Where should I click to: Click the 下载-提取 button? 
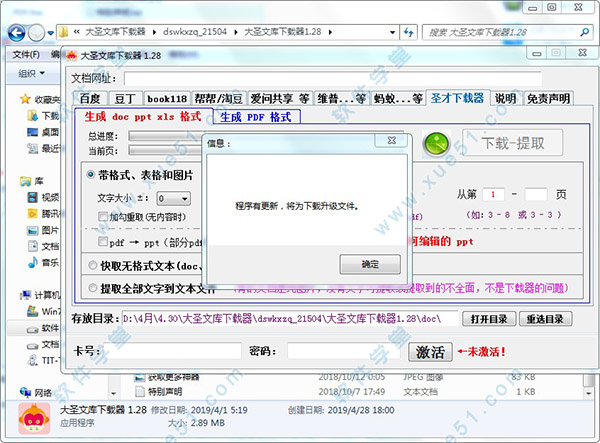coord(513,143)
